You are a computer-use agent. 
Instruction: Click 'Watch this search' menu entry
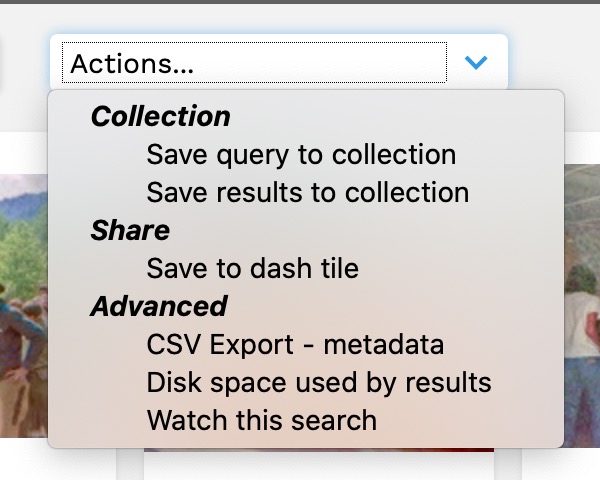pos(261,420)
